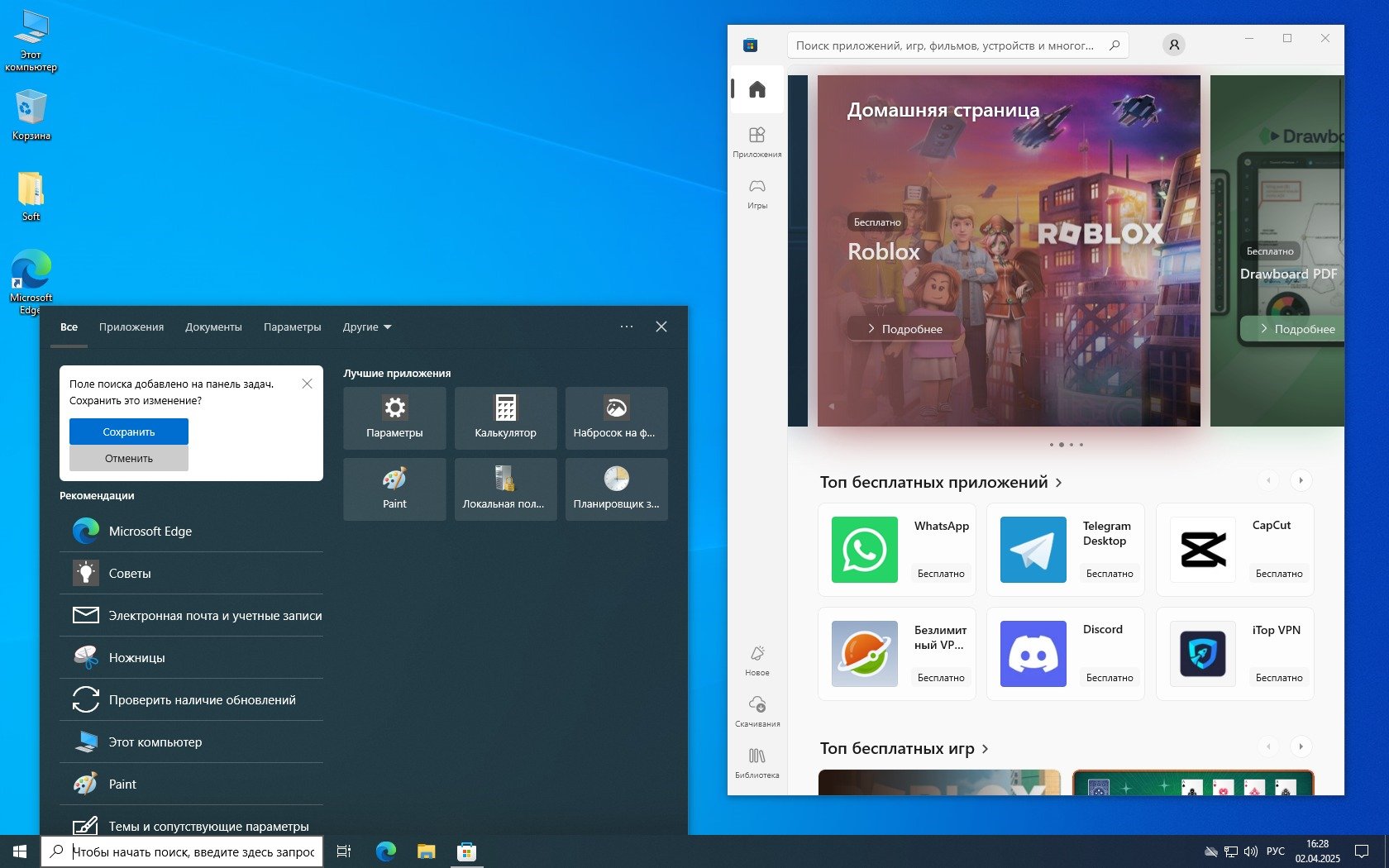This screenshot has width=1389, height=868.
Task: Dismiss the search box notification with X
Action: coord(307,384)
